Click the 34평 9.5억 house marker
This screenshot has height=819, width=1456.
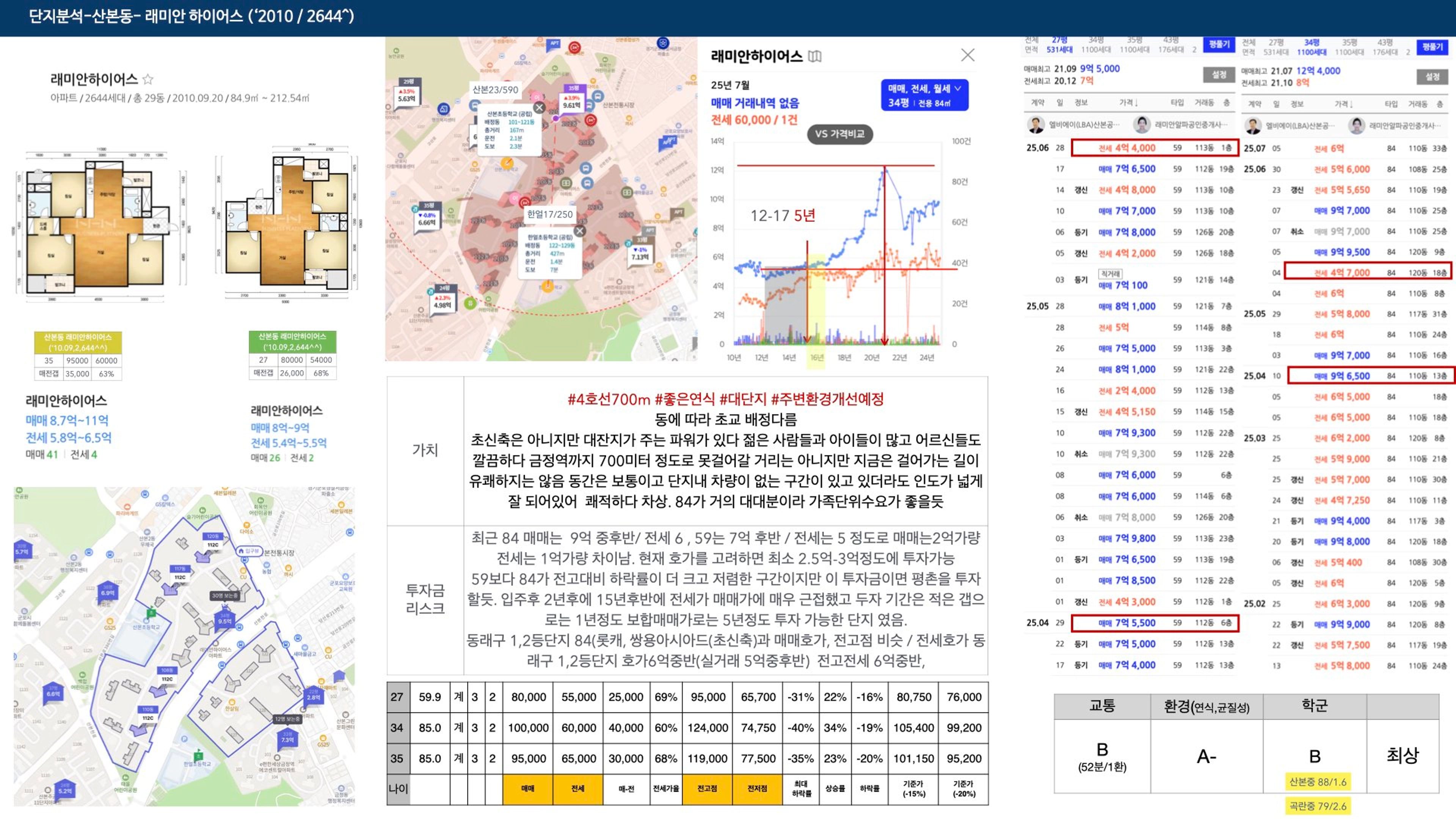pos(225,618)
